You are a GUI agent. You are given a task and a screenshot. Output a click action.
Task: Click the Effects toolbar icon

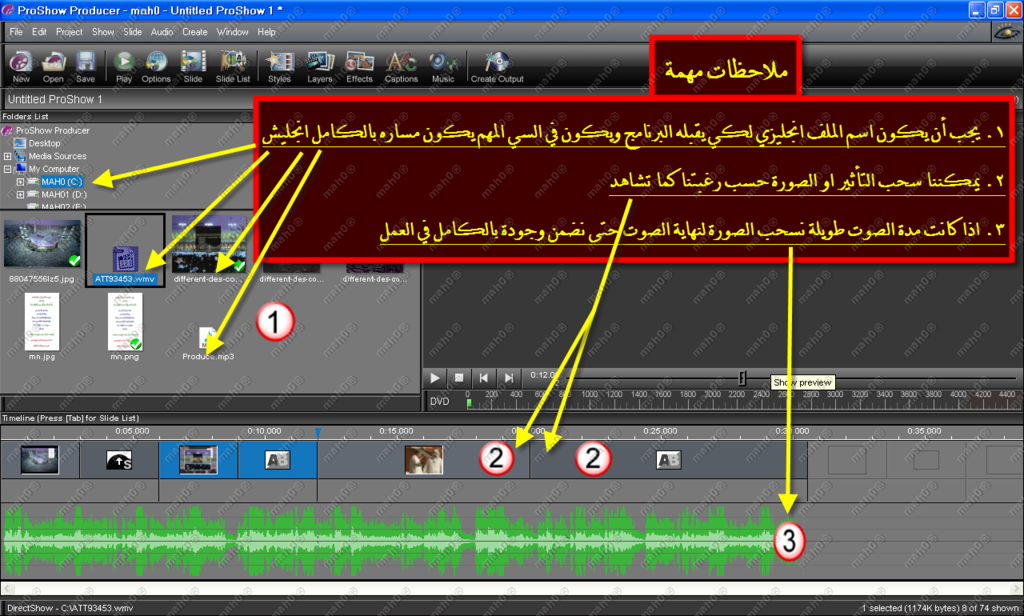click(359, 62)
